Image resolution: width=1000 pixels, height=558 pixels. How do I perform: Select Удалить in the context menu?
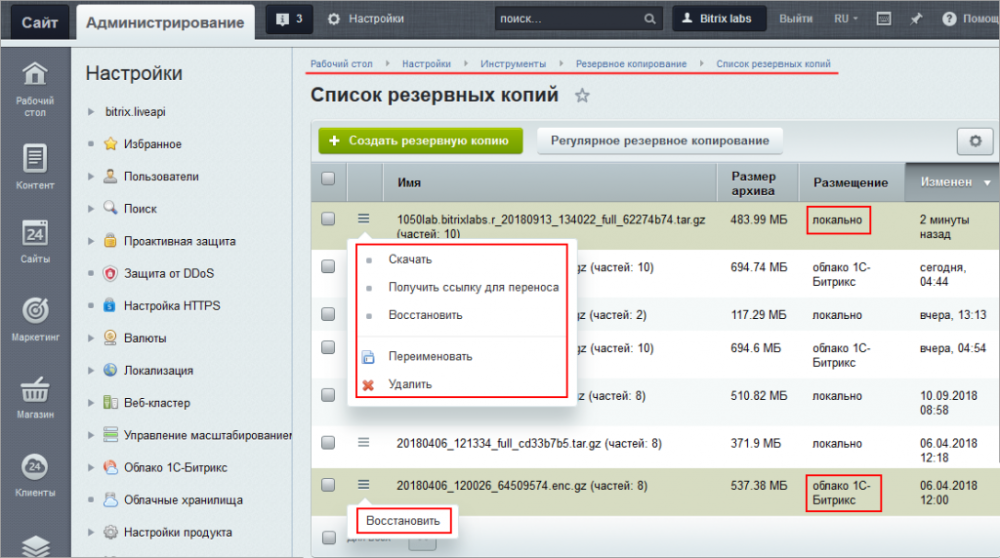click(410, 384)
